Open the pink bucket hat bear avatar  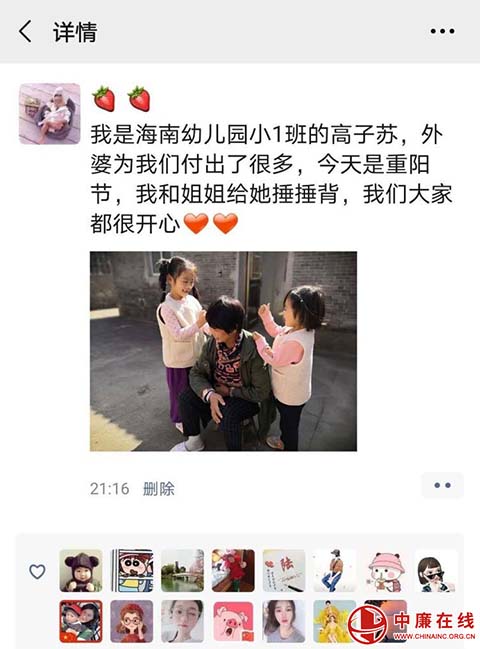(385, 570)
